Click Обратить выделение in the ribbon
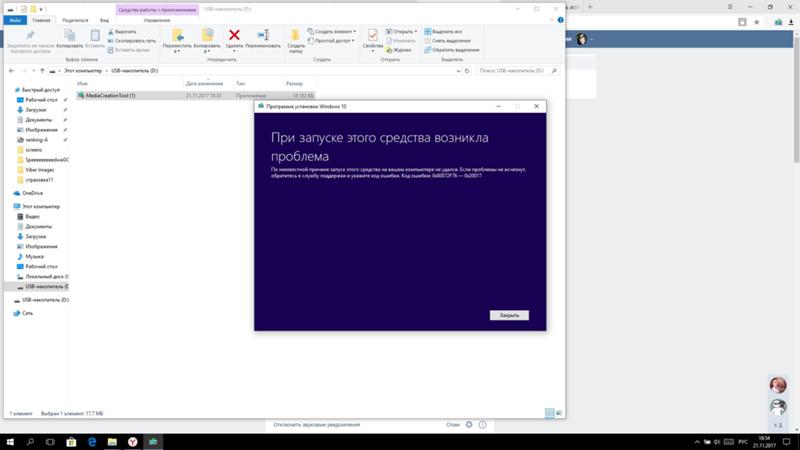800x450 pixels. (x=452, y=50)
